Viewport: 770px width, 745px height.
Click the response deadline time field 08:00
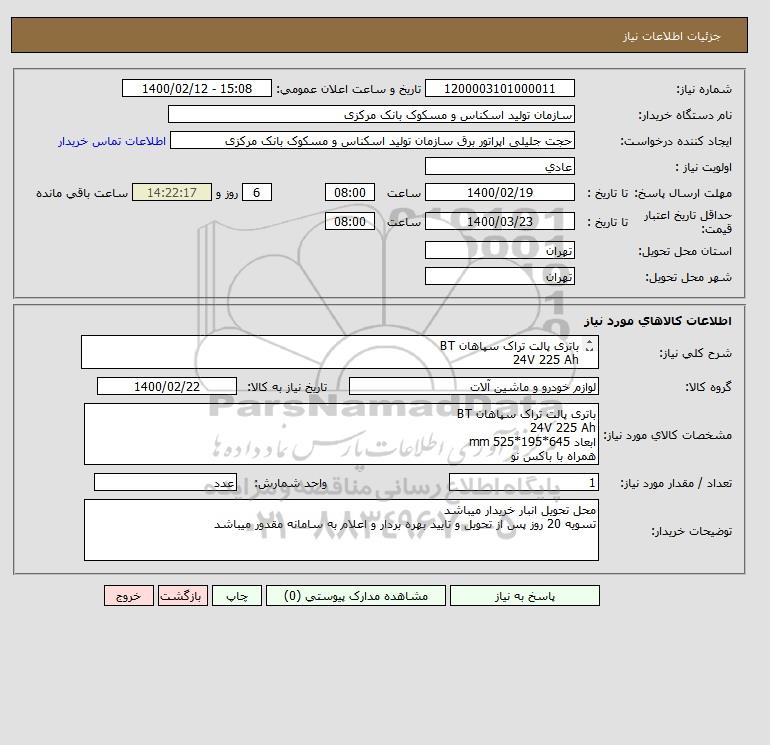pyautogui.click(x=350, y=192)
